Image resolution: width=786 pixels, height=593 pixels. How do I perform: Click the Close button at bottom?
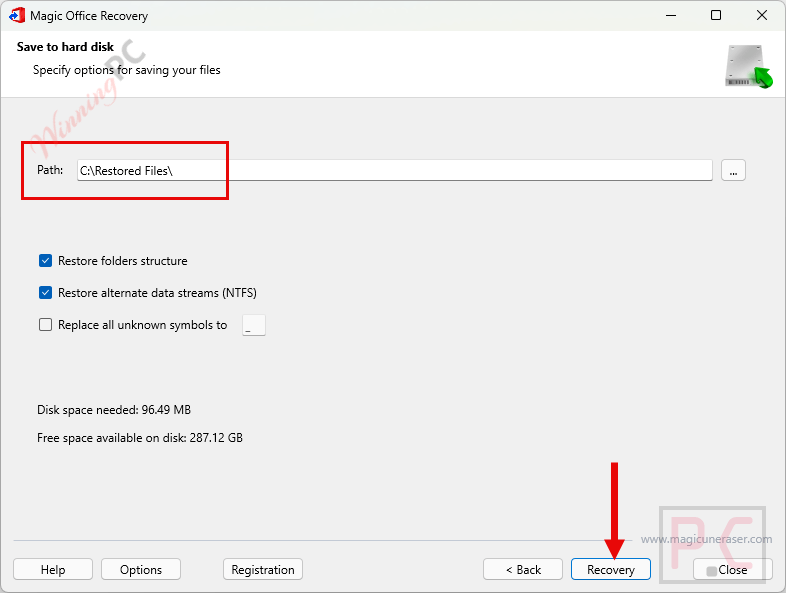[732, 569]
